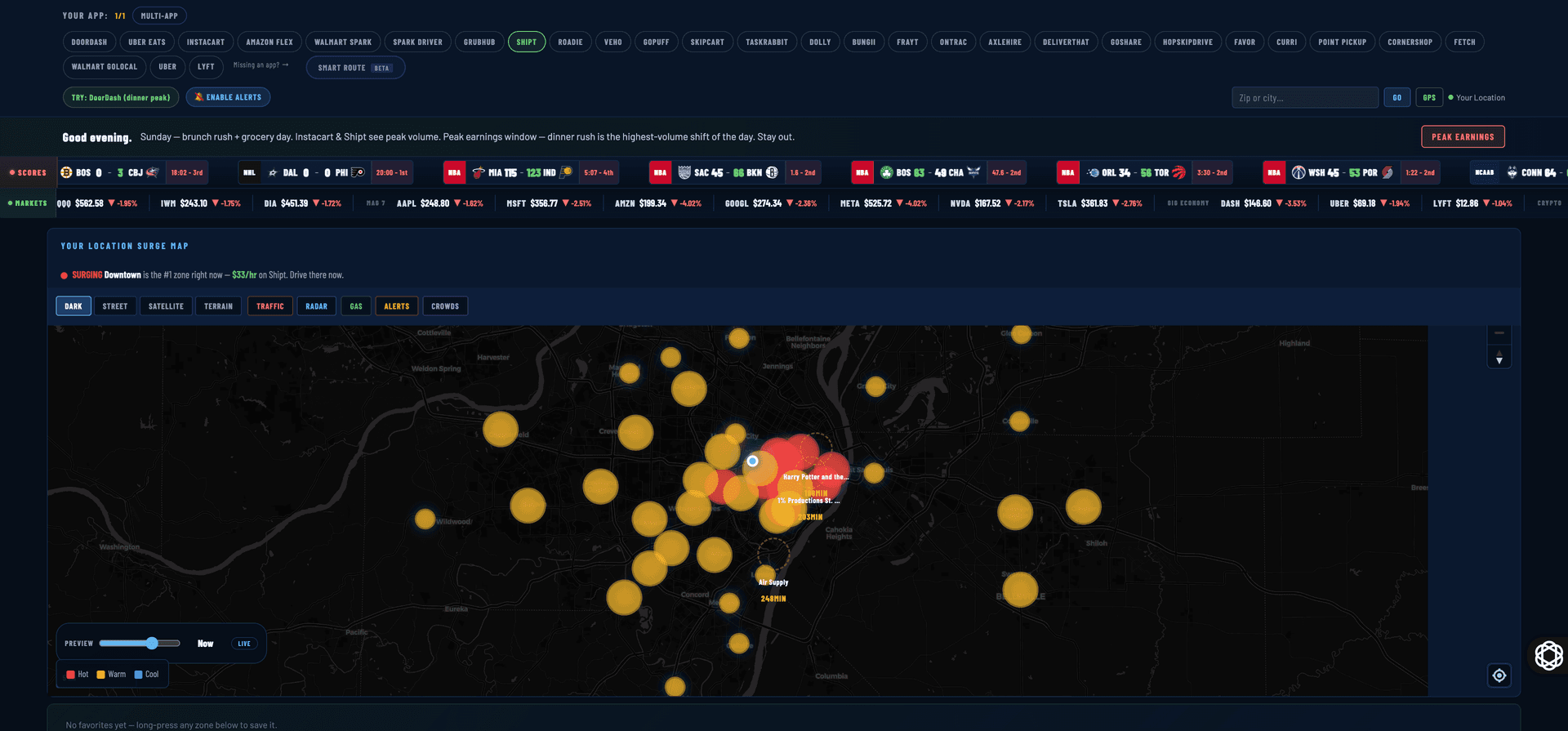
Task: Toggle the Gas map overlay
Action: pyautogui.click(x=356, y=306)
